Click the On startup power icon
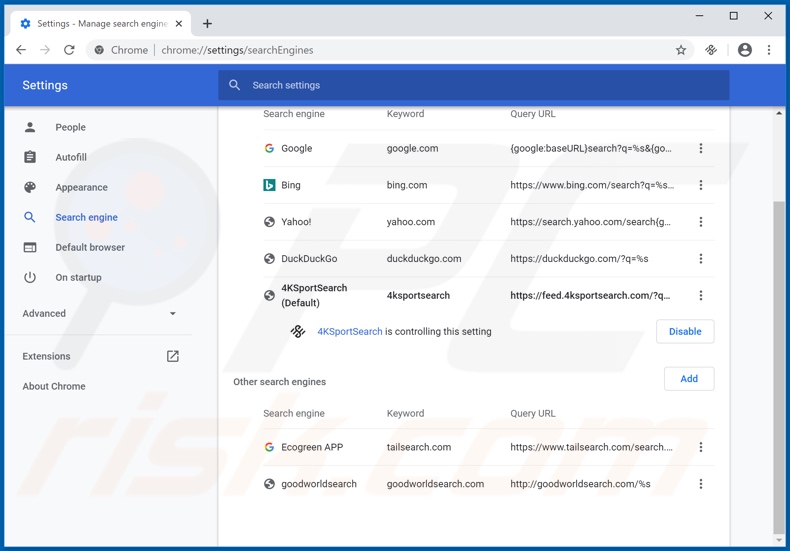The image size is (790, 551). pyautogui.click(x=30, y=278)
